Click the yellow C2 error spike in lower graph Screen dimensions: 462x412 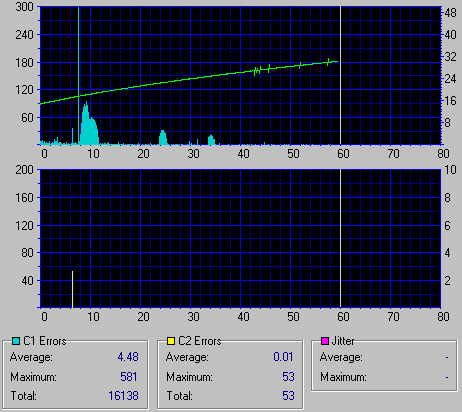[x=72, y=289]
